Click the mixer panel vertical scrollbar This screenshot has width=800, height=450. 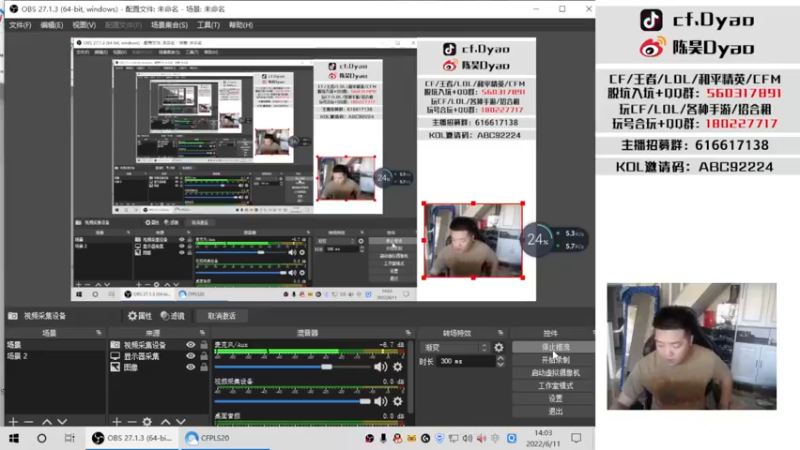click(x=409, y=378)
